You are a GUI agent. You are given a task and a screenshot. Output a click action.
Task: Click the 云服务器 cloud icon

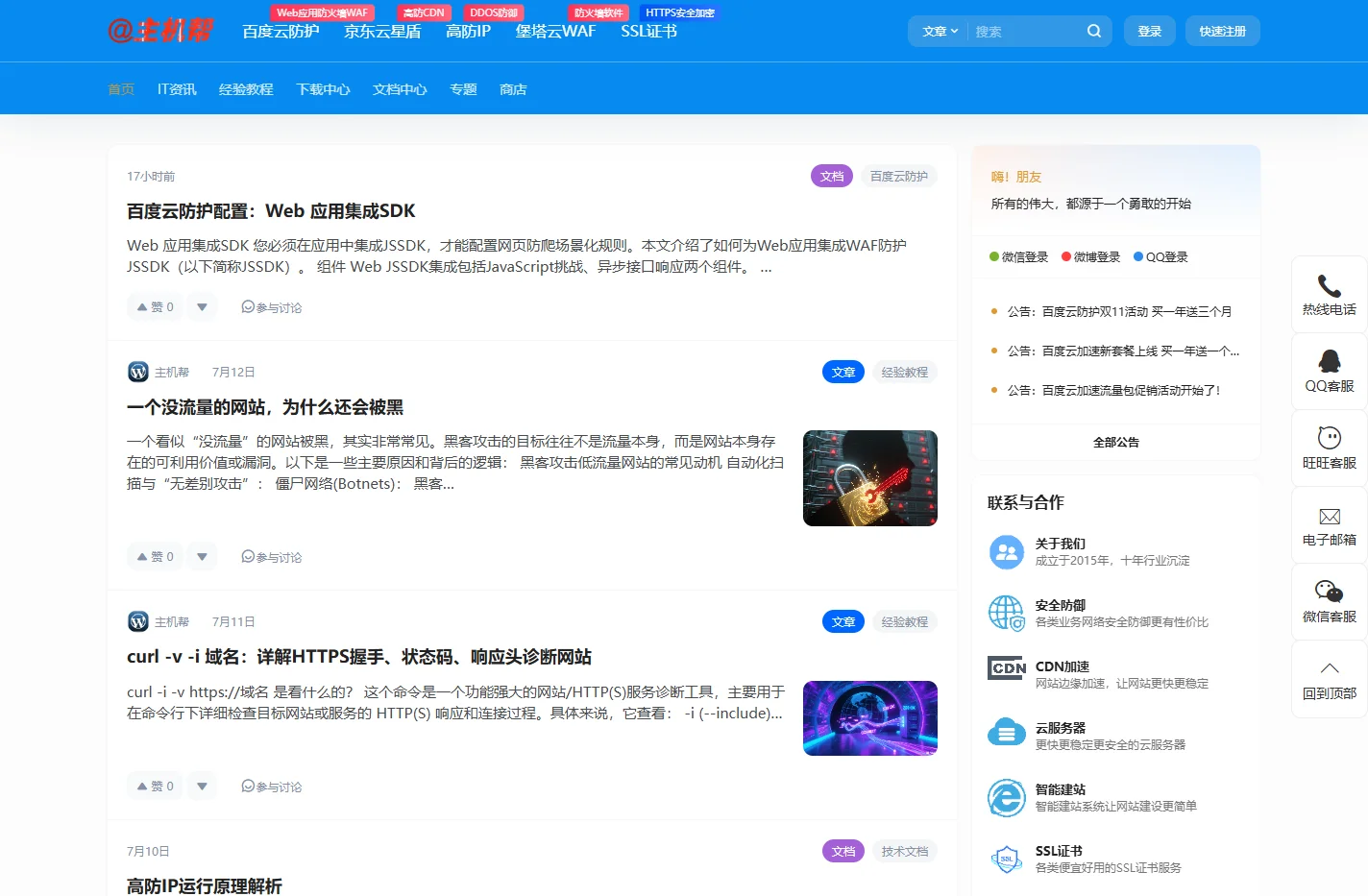[1007, 733]
